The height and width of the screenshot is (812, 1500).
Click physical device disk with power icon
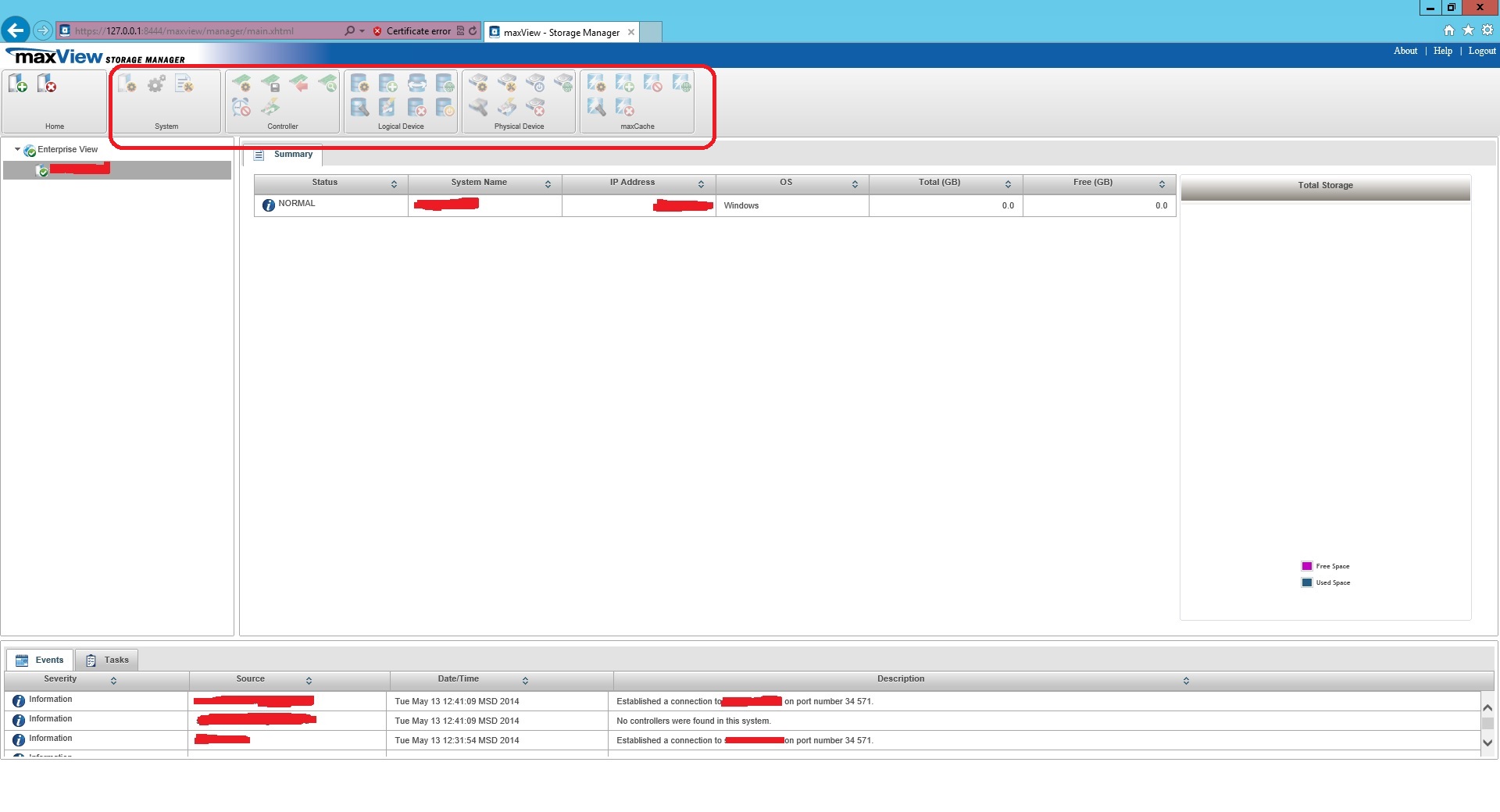[535, 84]
